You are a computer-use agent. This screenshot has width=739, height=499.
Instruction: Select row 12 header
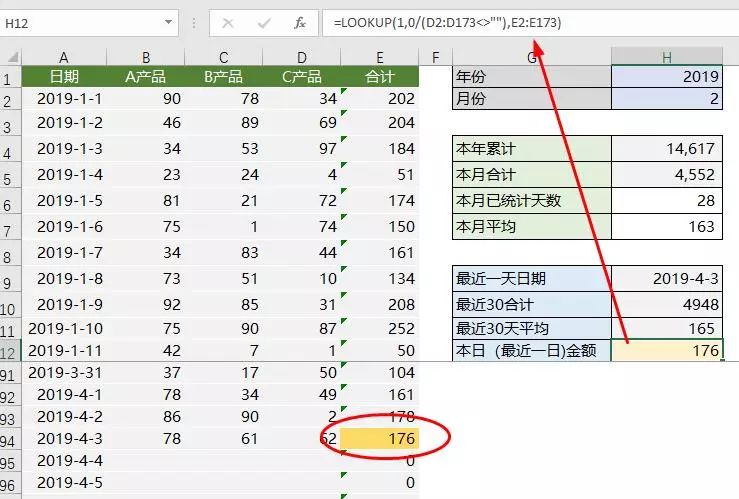[8, 352]
